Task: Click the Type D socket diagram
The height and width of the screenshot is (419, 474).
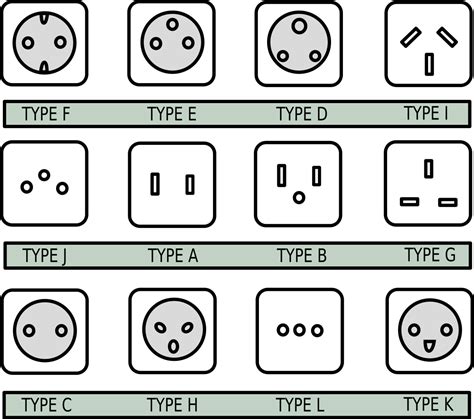Action: (299, 43)
